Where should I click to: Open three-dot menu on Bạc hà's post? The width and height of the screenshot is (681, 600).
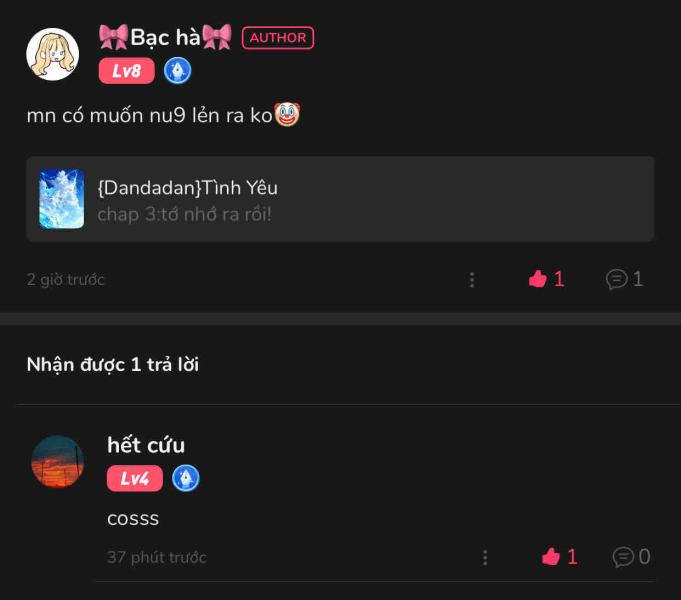click(x=472, y=280)
